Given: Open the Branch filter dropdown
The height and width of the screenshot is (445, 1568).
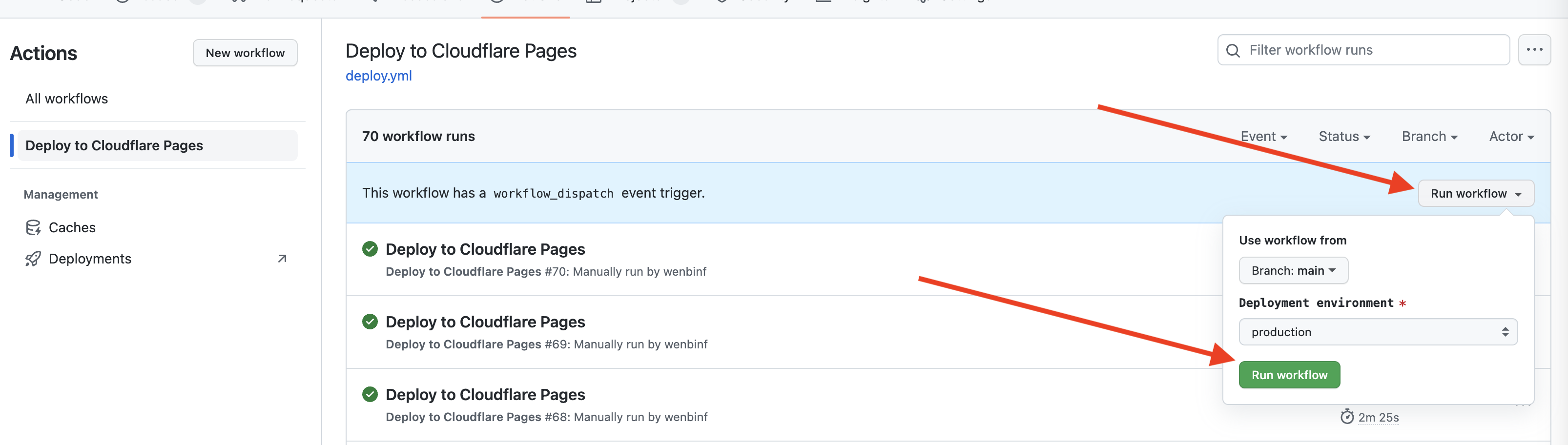Looking at the screenshot, I should click(1429, 136).
